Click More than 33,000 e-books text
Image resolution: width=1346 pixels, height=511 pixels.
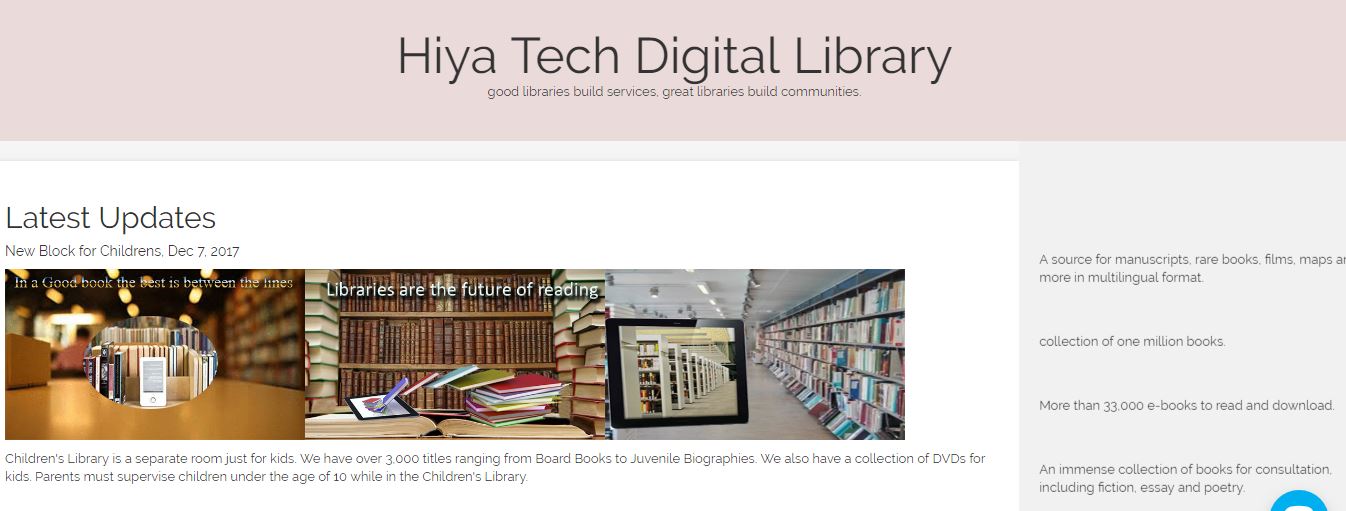[x=1187, y=405]
